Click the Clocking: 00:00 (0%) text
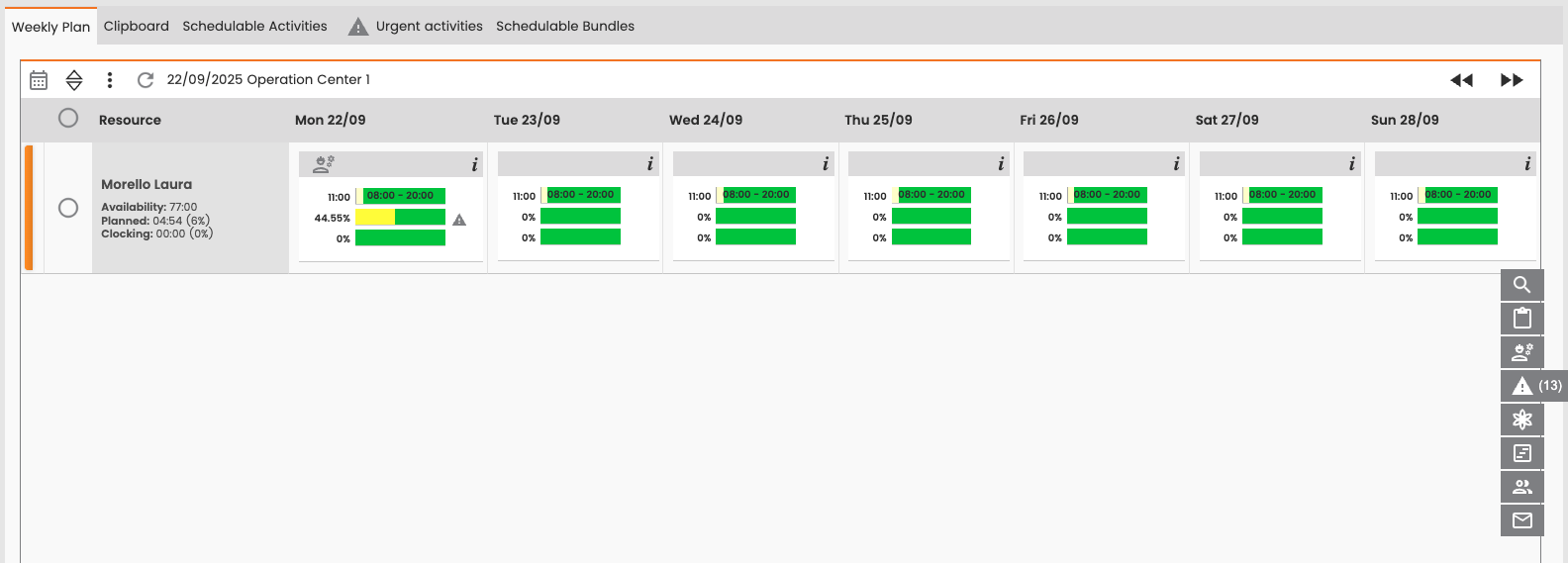 click(x=157, y=234)
